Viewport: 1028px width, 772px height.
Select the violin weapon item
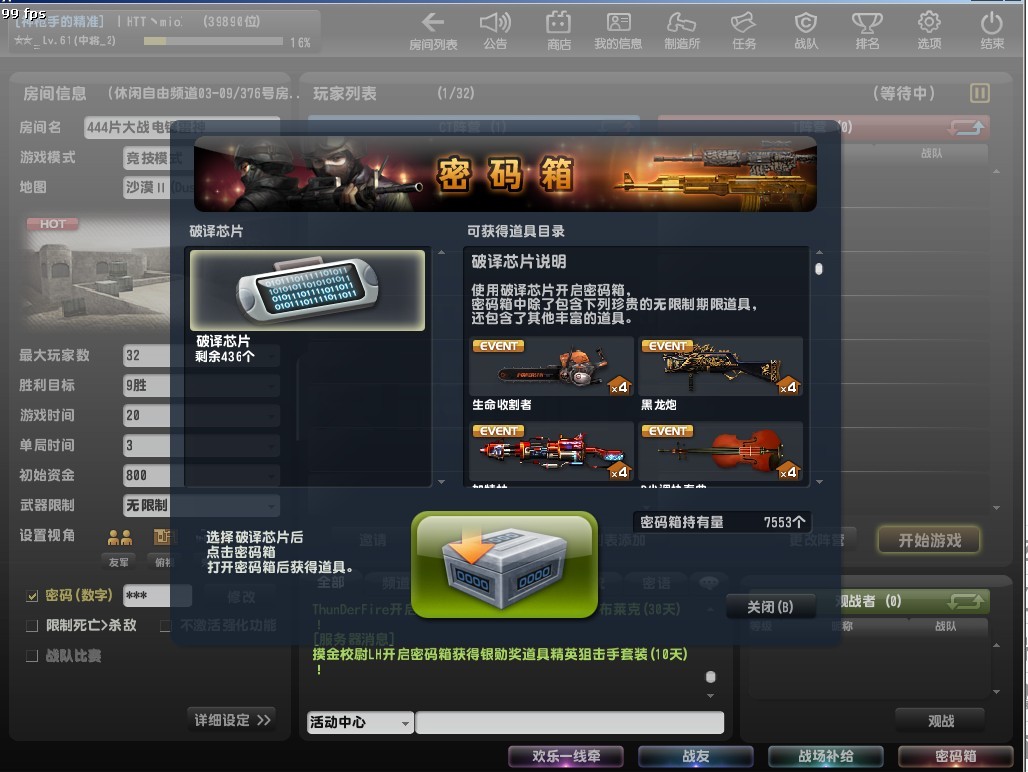pos(721,452)
